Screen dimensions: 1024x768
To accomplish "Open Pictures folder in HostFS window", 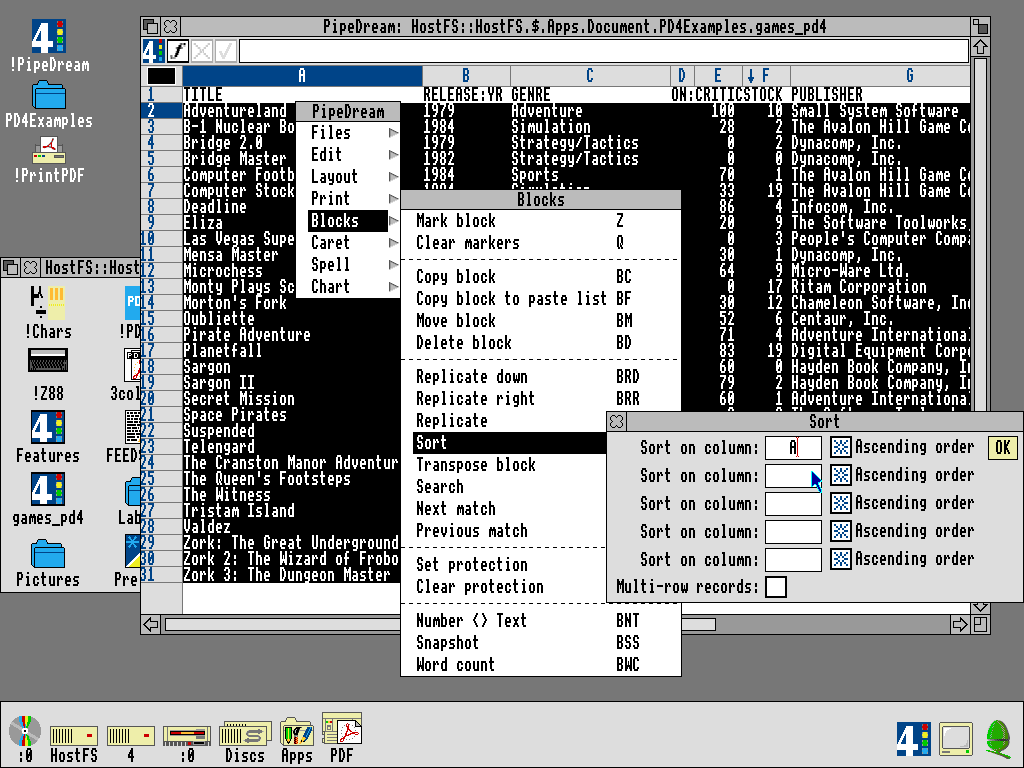I will (48, 562).
